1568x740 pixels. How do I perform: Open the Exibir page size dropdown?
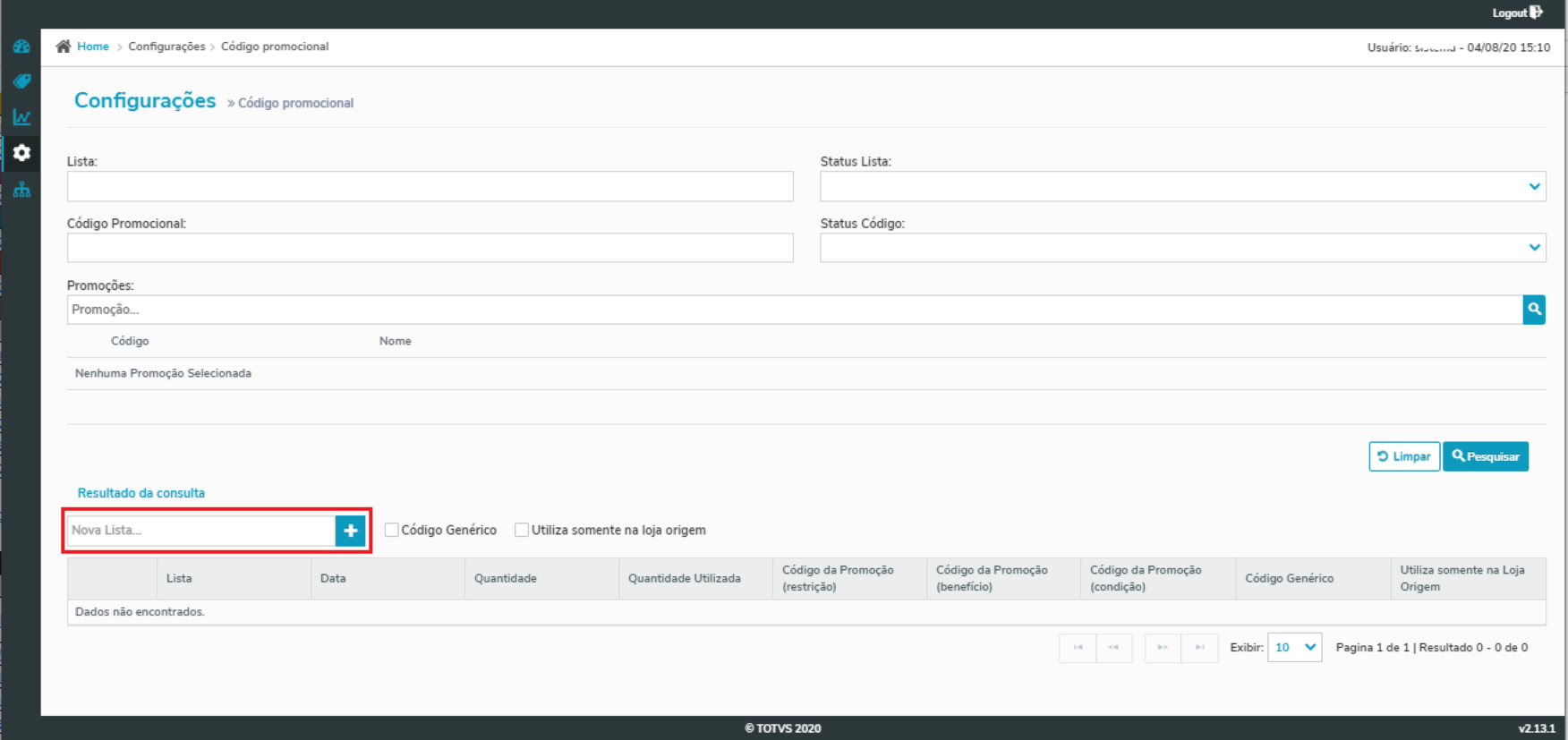pyautogui.click(x=1294, y=648)
